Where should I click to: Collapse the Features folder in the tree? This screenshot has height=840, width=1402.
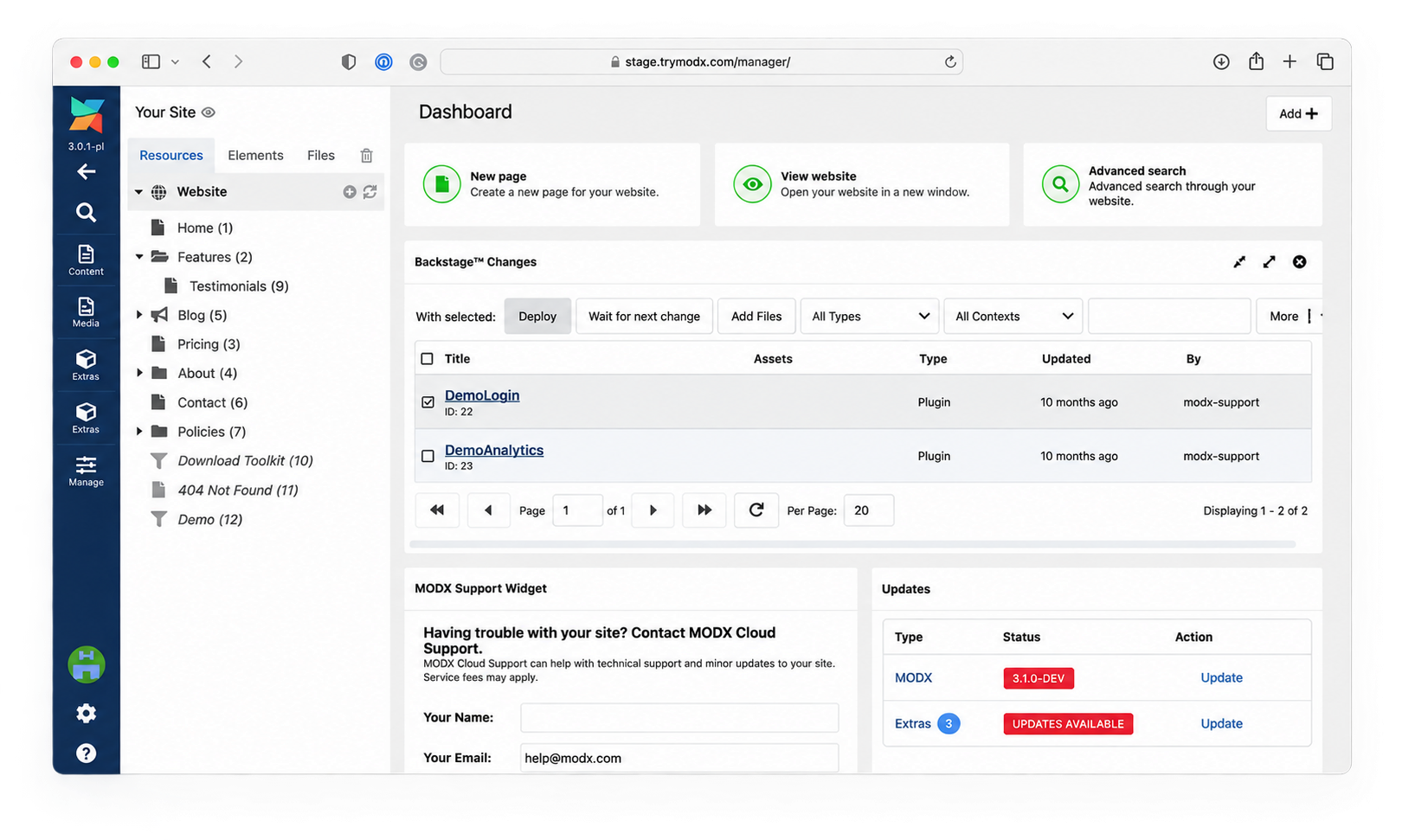click(x=139, y=257)
